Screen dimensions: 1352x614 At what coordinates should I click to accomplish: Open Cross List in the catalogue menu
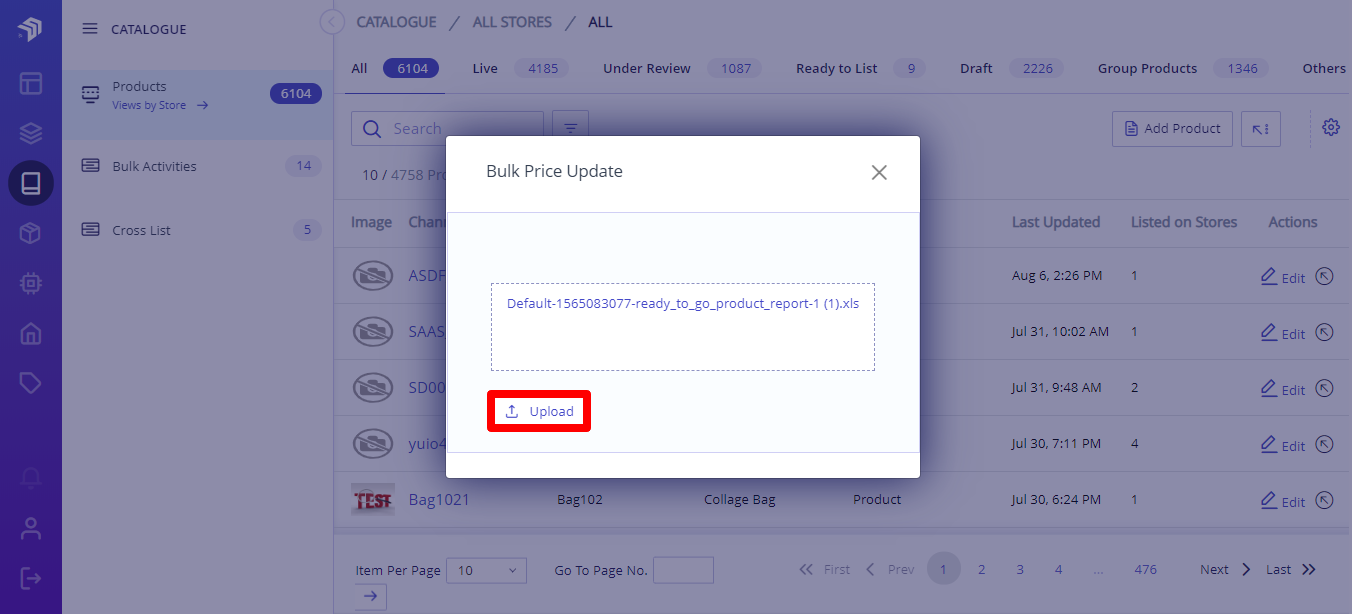point(198,230)
